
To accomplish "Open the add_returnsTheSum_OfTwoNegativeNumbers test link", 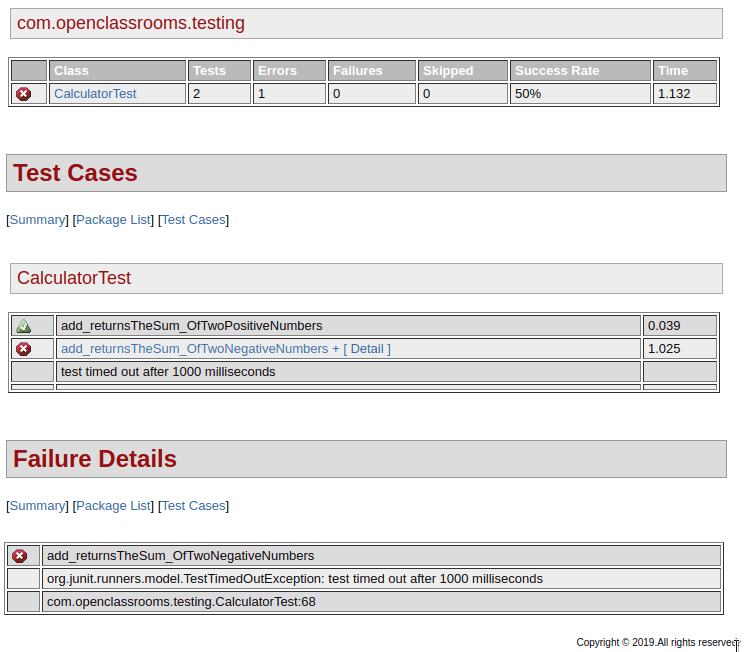I will (194, 349).
